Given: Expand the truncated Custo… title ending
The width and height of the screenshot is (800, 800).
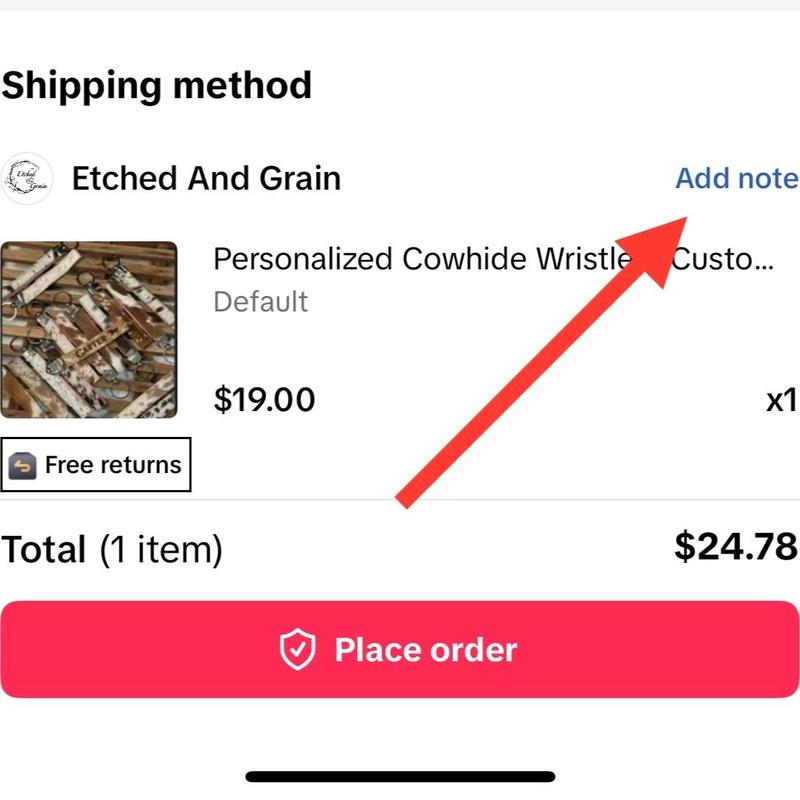Looking at the screenshot, I should 722,259.
